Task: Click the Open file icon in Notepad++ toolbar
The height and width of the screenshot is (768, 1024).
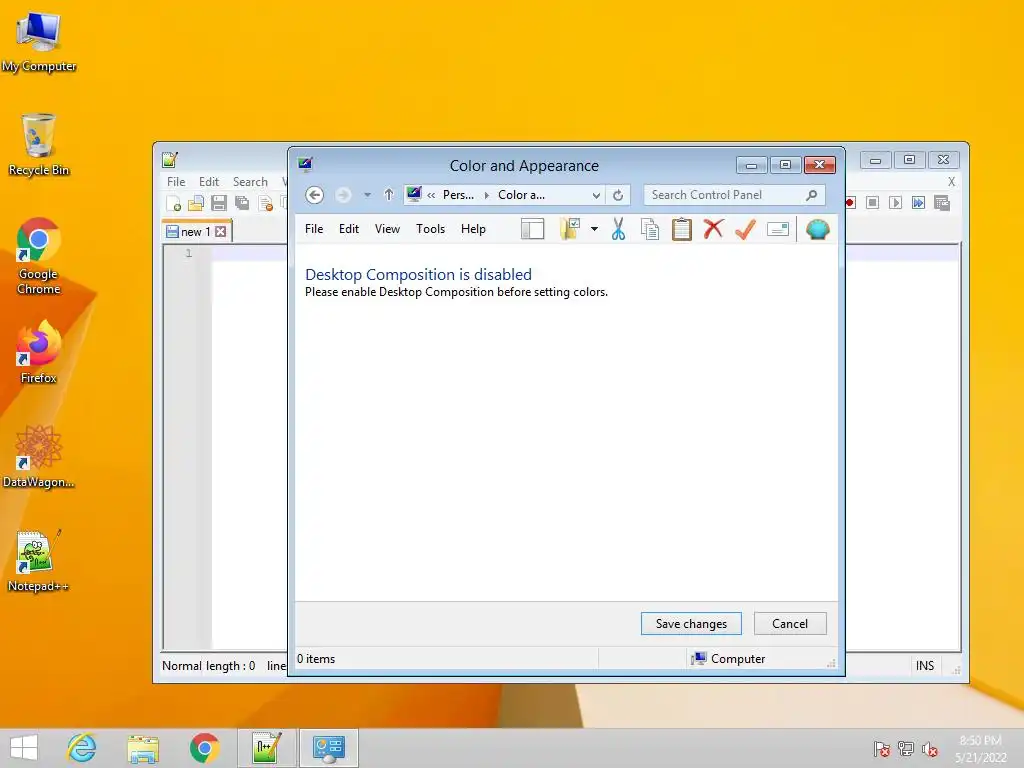Action: (x=196, y=203)
